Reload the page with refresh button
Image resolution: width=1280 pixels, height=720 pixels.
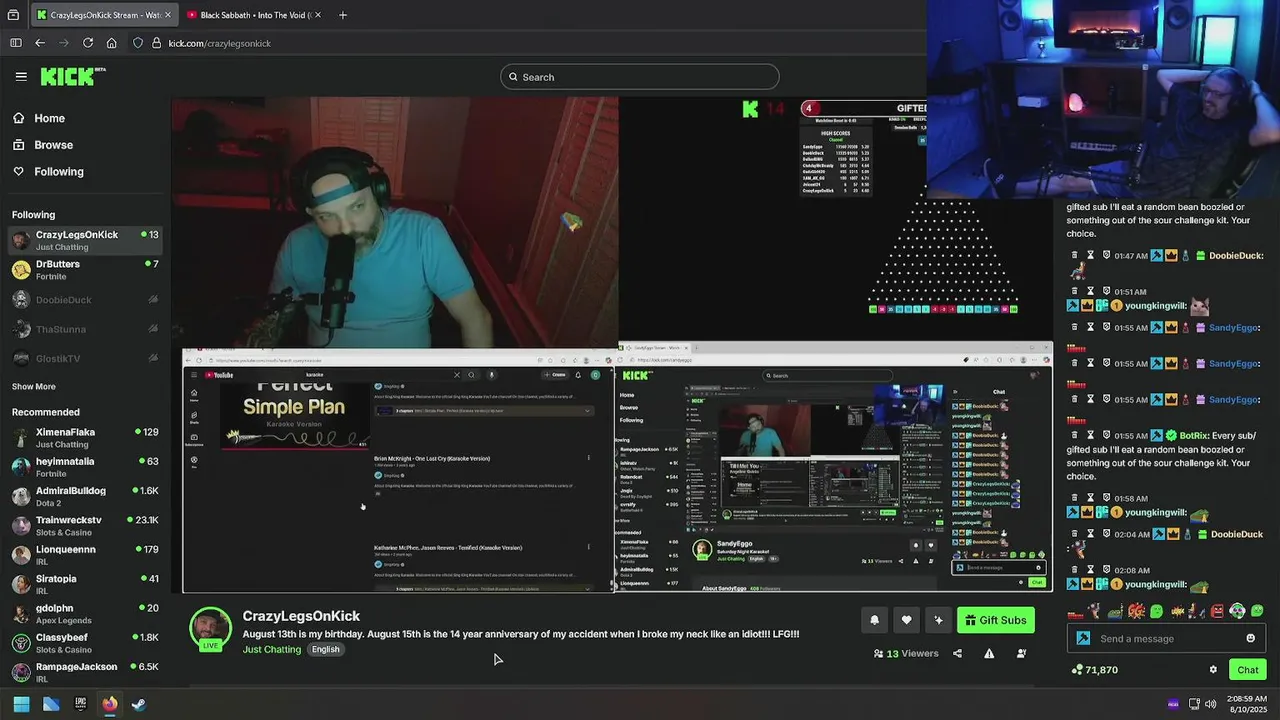point(88,43)
